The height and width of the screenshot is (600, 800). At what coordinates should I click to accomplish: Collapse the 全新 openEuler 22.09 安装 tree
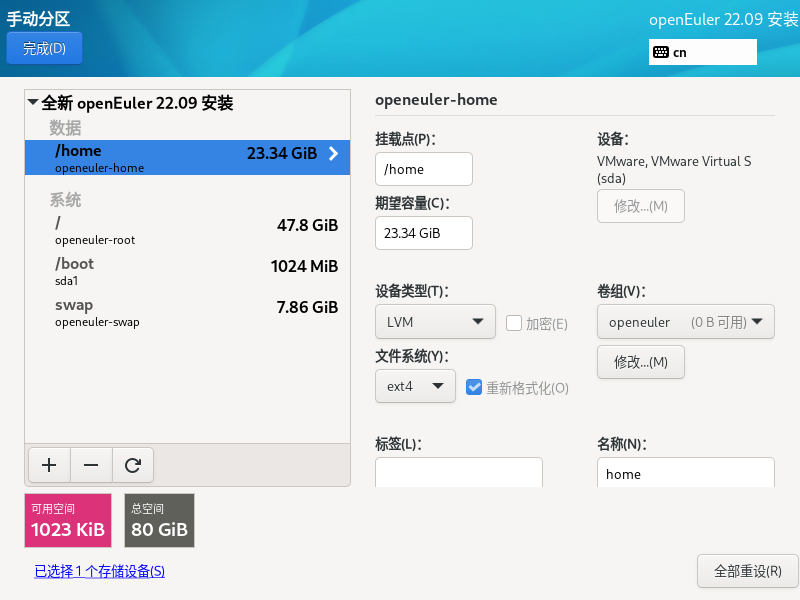pyautogui.click(x=33, y=102)
